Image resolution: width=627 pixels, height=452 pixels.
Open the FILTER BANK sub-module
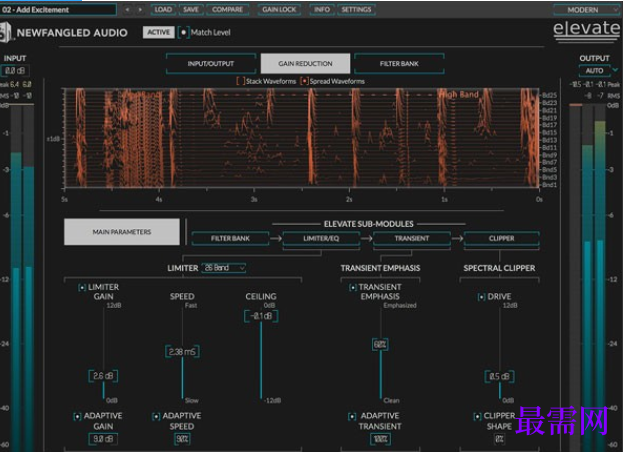pyautogui.click(x=230, y=238)
